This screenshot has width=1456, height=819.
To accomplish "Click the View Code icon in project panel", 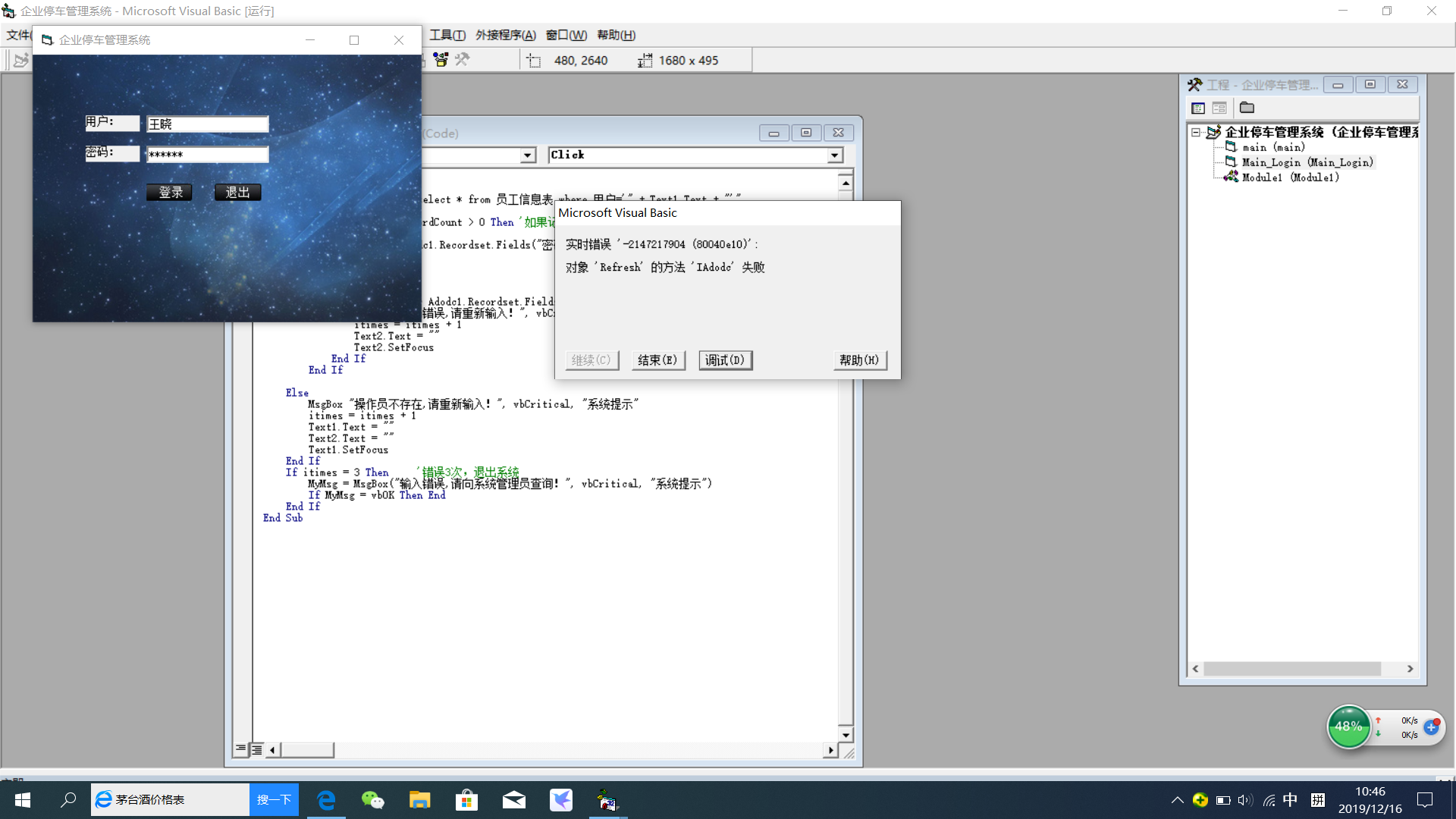I will tap(1198, 108).
